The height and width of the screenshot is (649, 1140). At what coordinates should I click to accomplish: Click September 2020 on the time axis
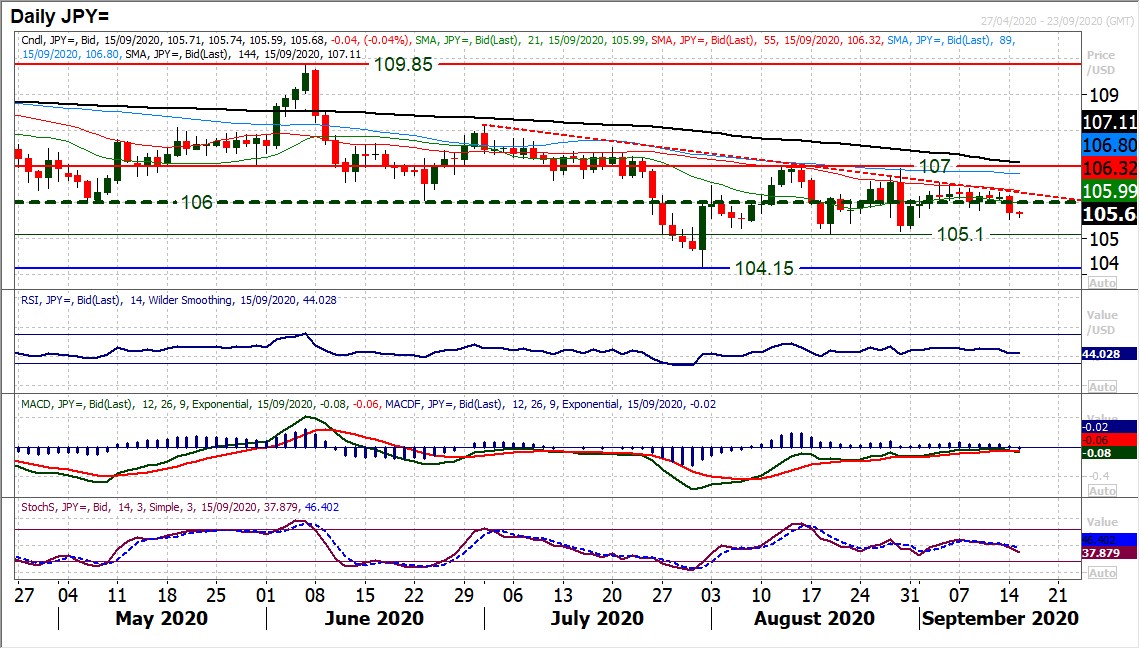click(x=1000, y=618)
